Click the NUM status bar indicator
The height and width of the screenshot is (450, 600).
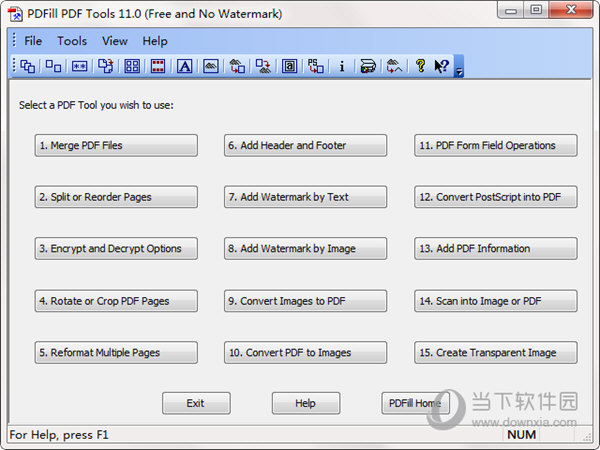tap(522, 435)
